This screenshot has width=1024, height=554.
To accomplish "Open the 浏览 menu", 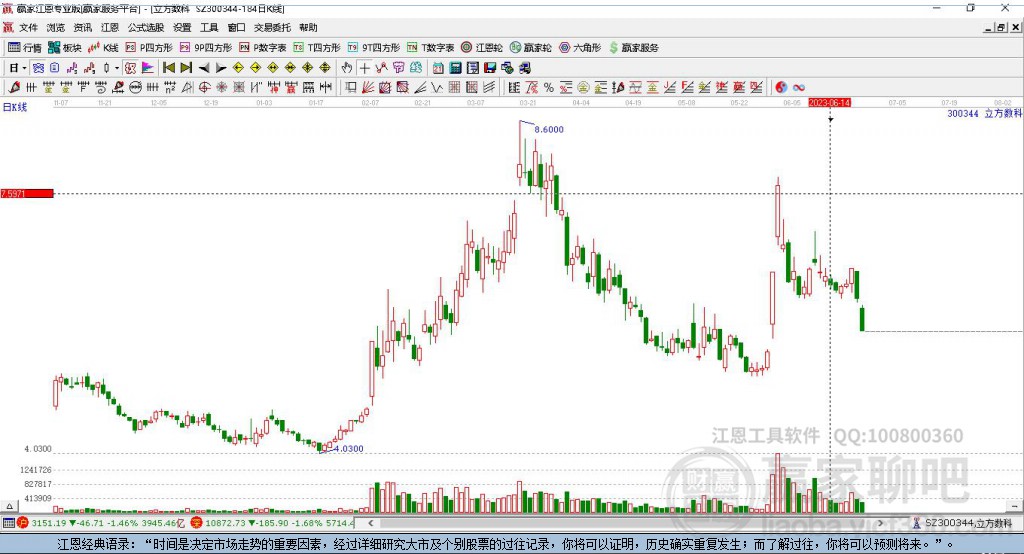I will tap(56, 27).
